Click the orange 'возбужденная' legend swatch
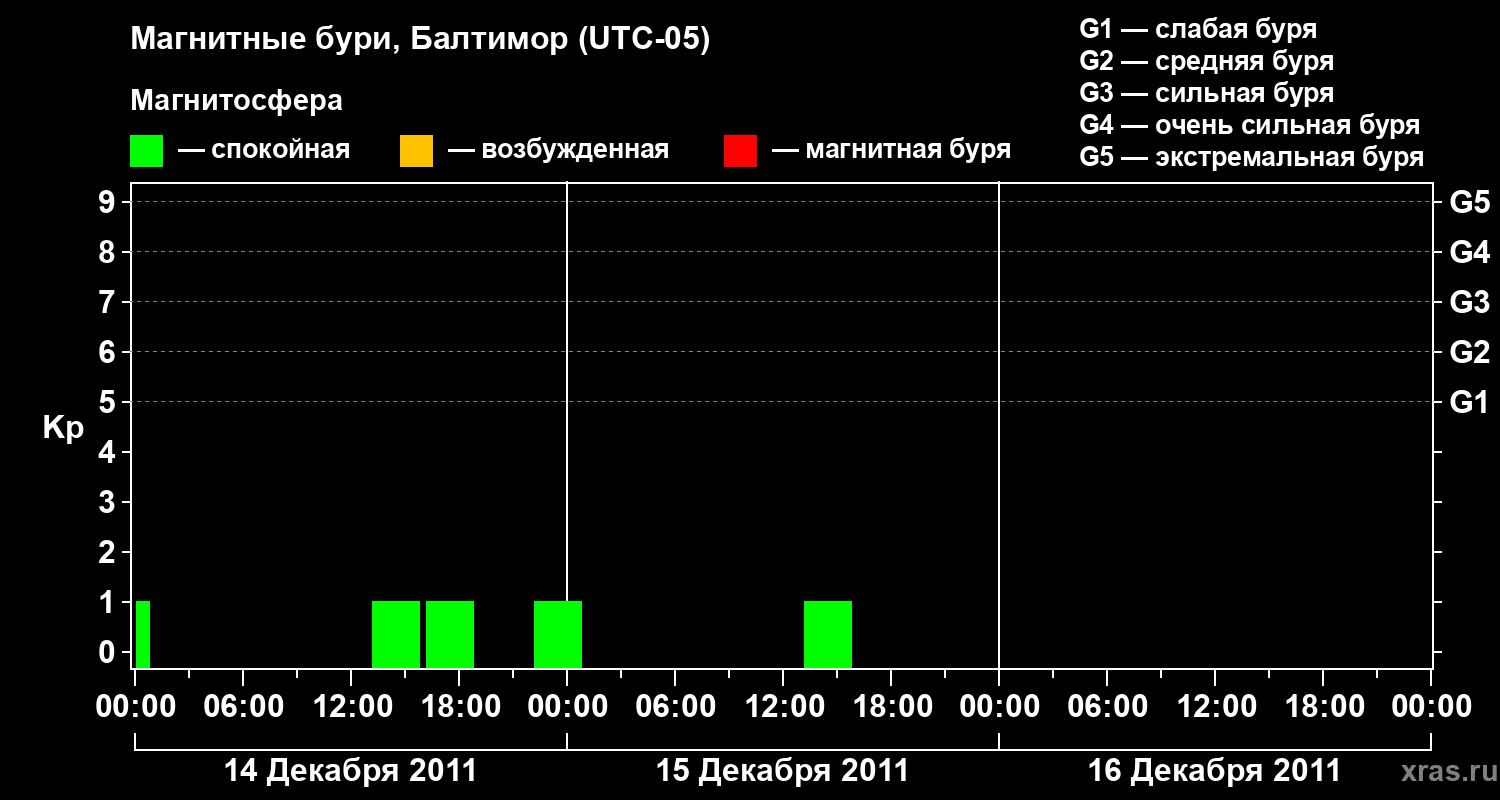The height and width of the screenshot is (800, 1500). coord(416,150)
